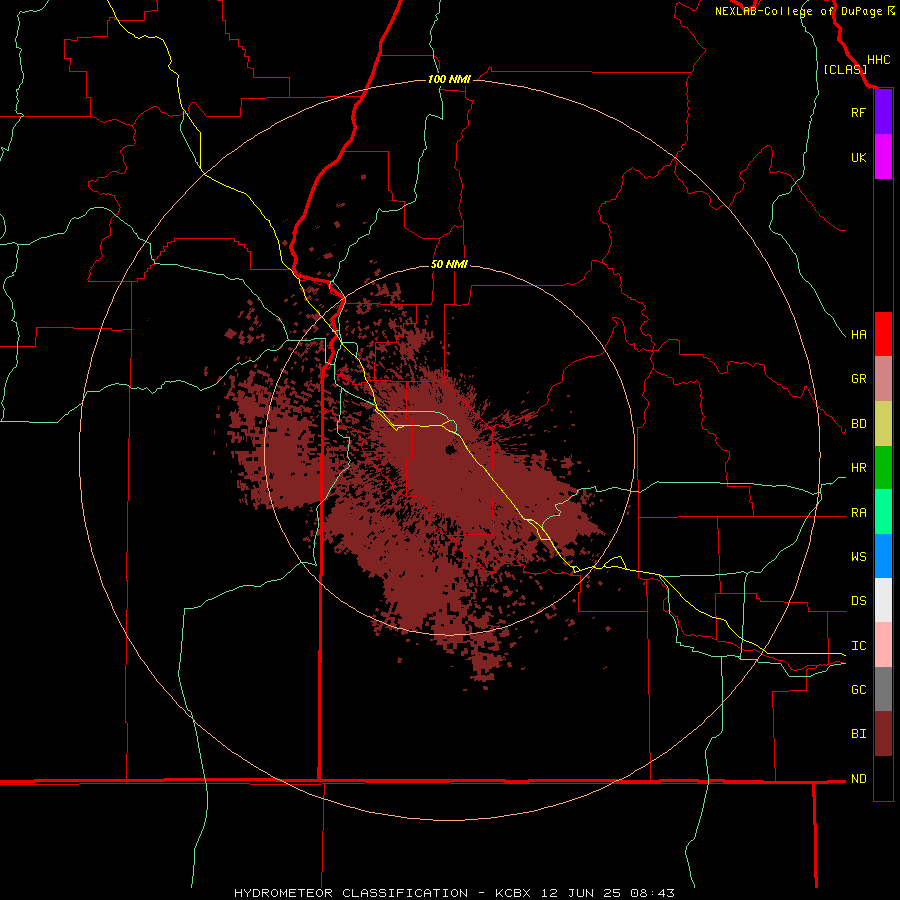Screen dimensions: 900x900
Task: Click the KCBX radar site identifier
Action: [512, 893]
